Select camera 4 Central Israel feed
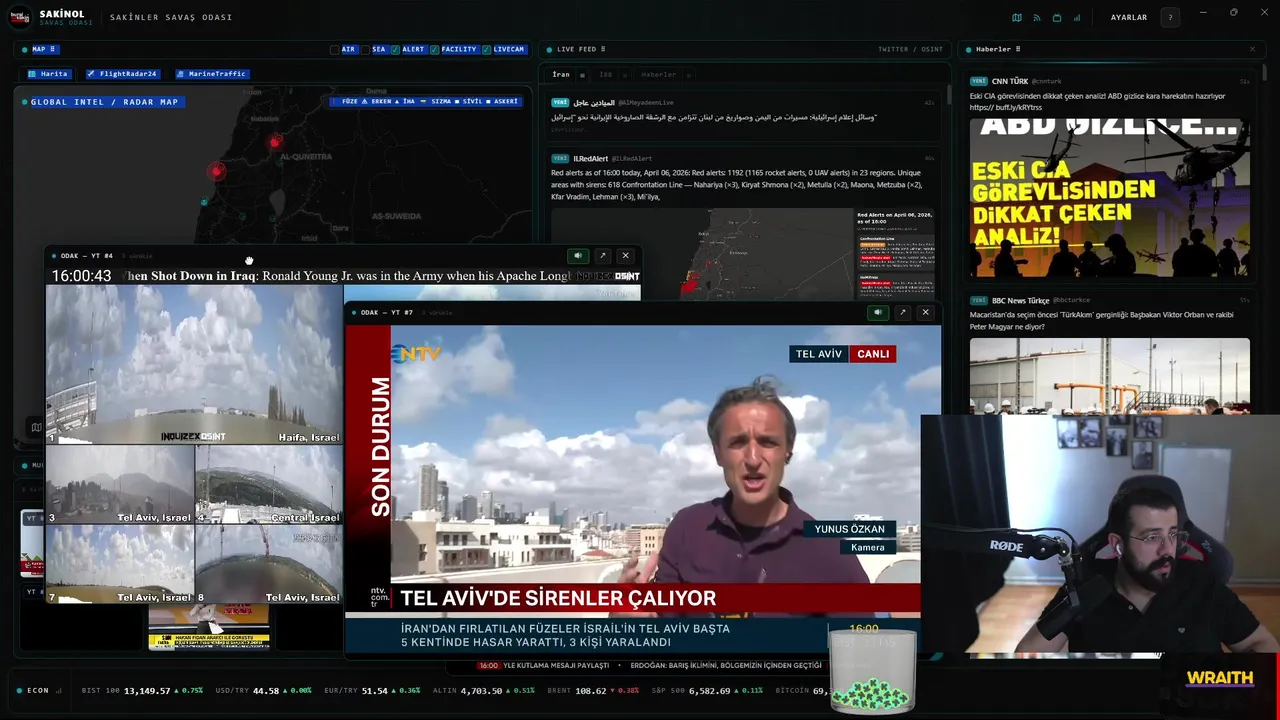The width and height of the screenshot is (1280, 720). 269,485
